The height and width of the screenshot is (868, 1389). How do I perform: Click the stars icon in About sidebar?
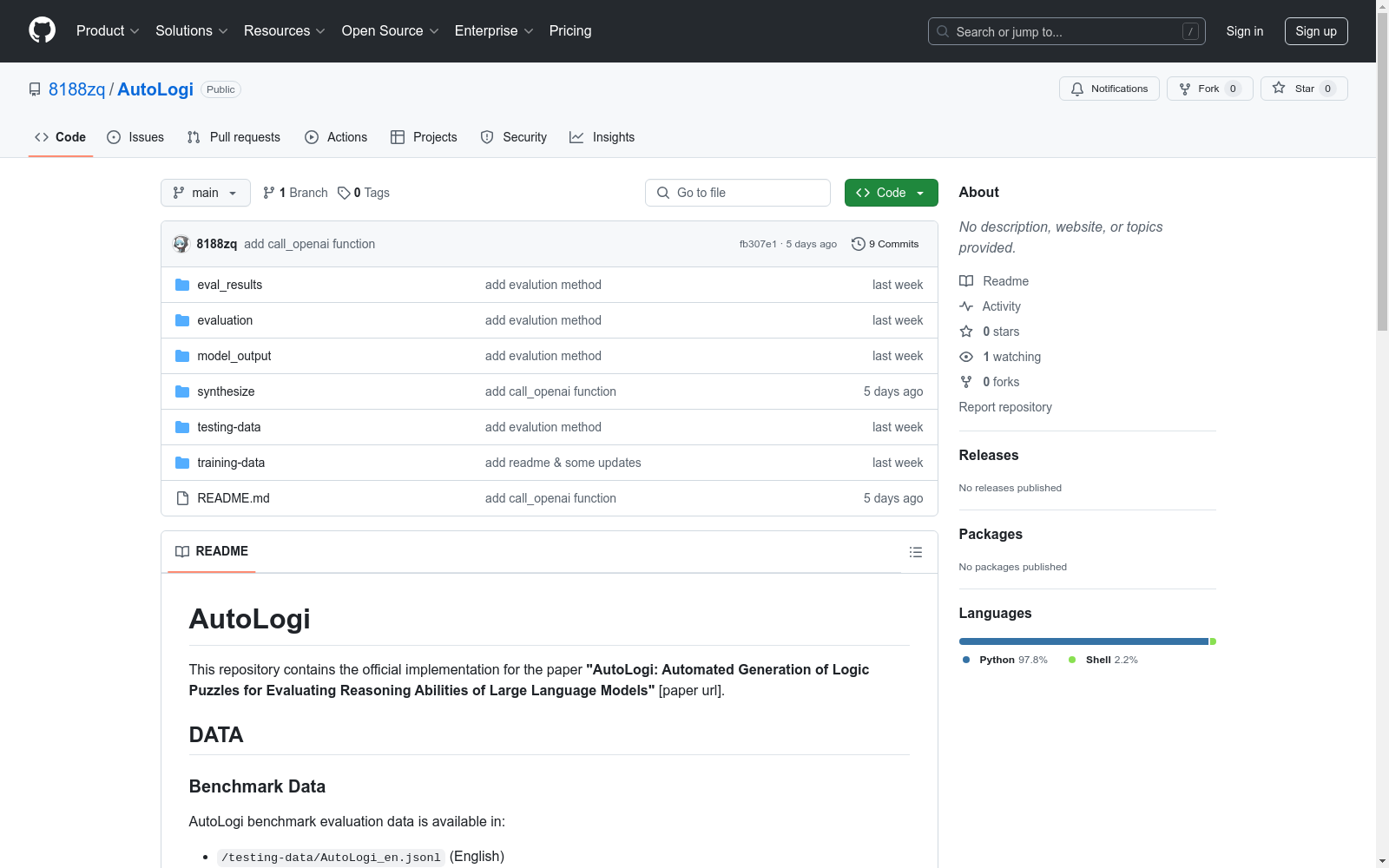[x=966, y=332]
